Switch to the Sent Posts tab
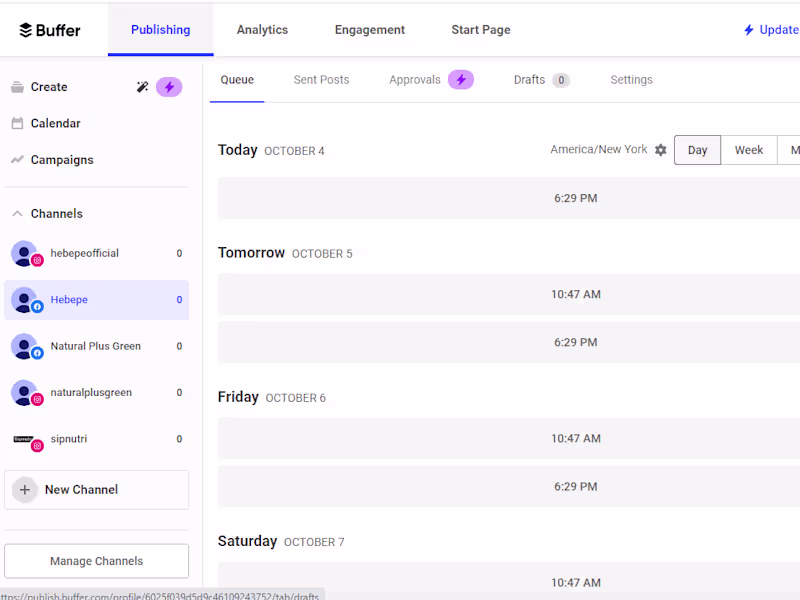The image size is (800, 600). click(x=321, y=80)
